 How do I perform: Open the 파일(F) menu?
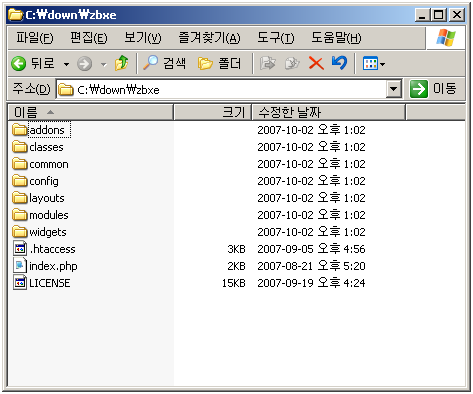(x=35, y=37)
